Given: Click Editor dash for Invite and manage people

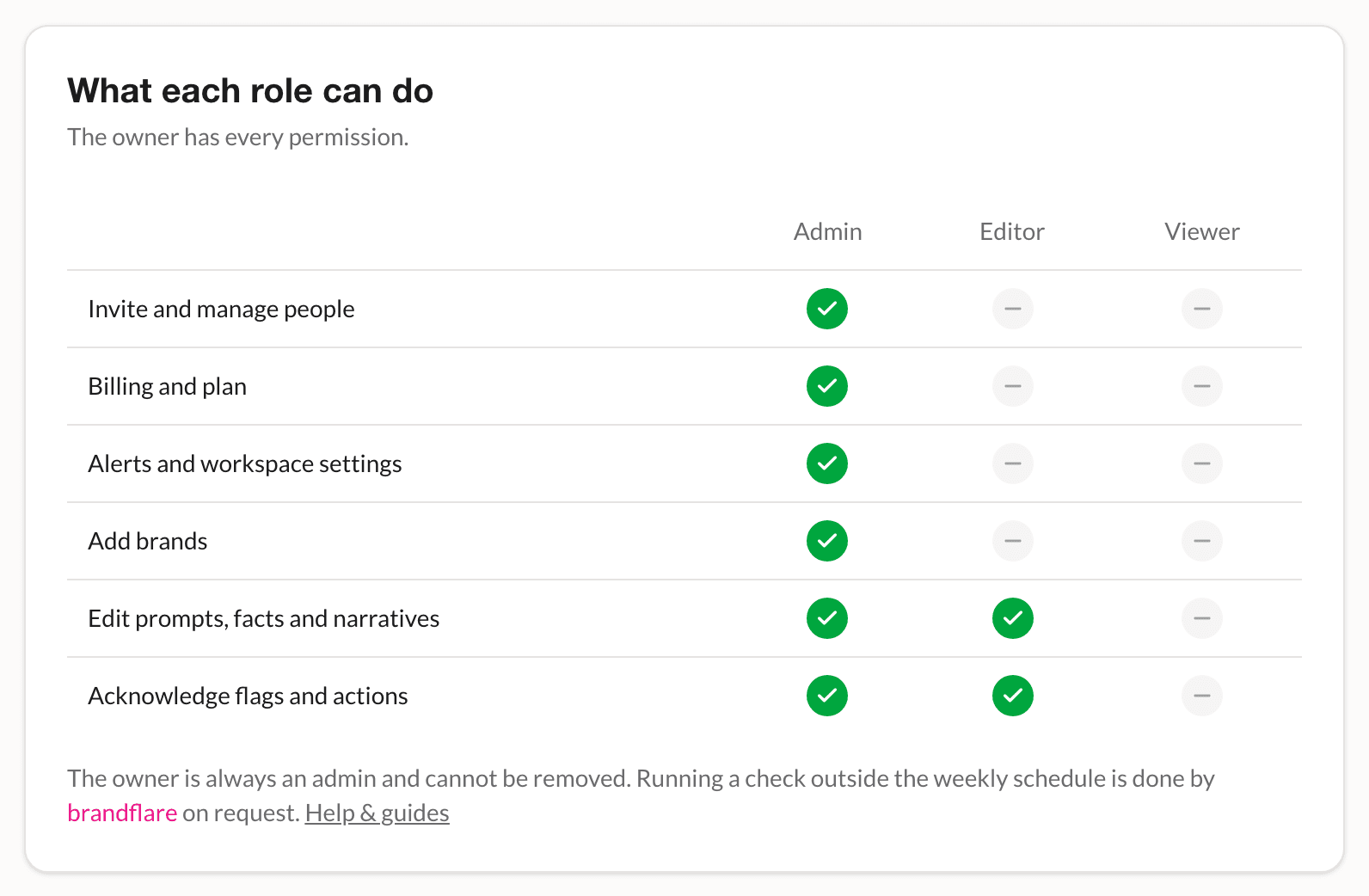Looking at the screenshot, I should coord(1013,309).
